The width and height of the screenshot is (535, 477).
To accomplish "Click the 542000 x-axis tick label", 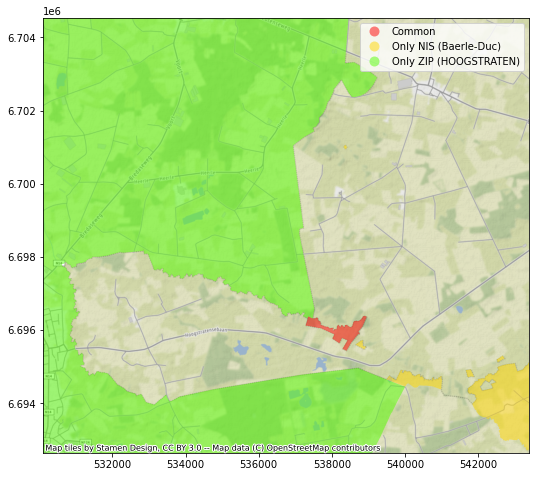I will 478,464.
